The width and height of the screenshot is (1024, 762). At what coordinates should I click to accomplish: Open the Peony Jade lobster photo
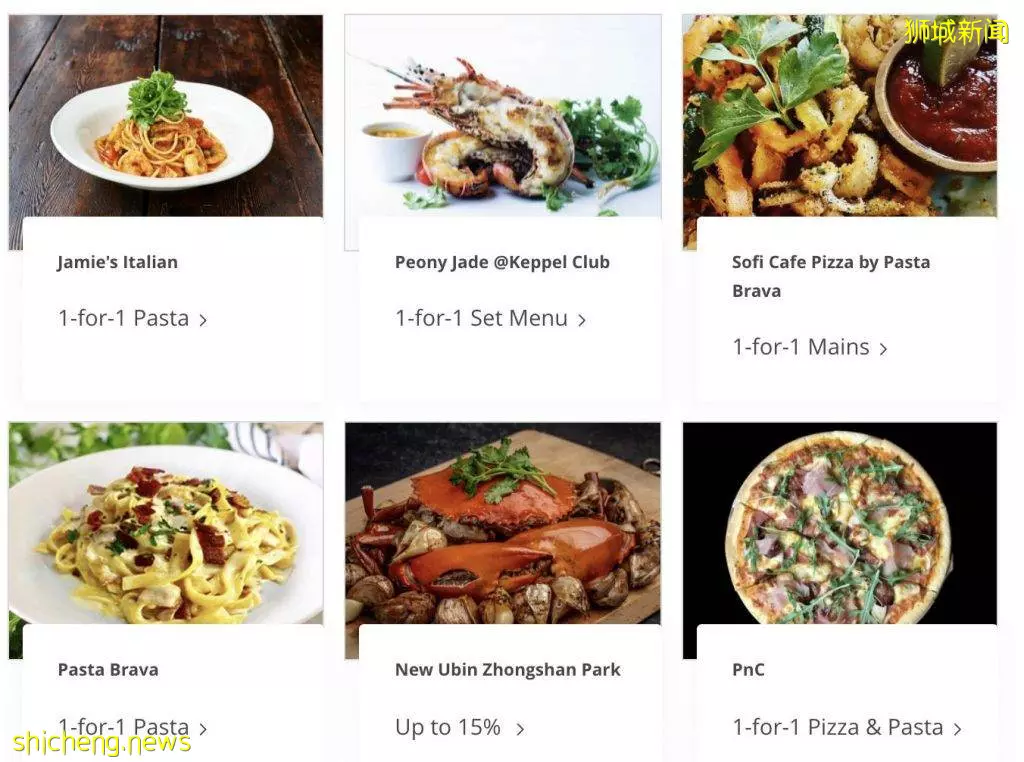click(503, 116)
